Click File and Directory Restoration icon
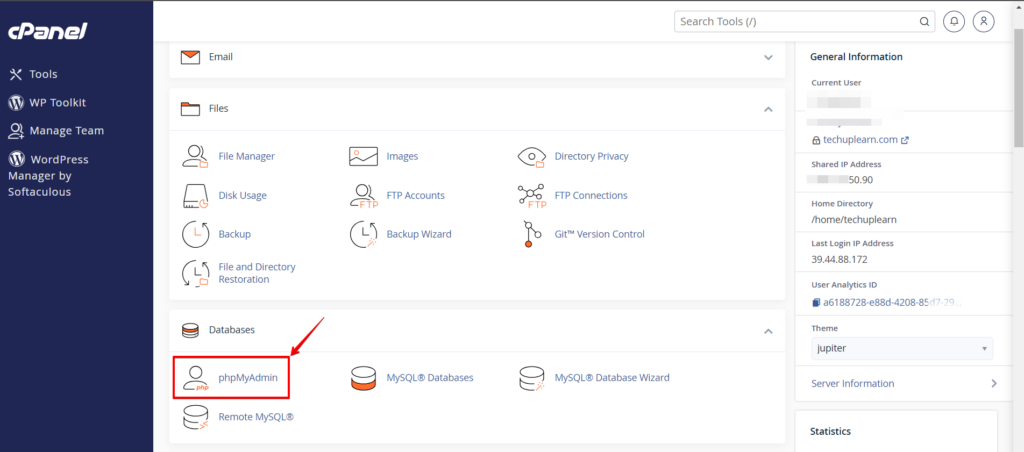 (195, 273)
